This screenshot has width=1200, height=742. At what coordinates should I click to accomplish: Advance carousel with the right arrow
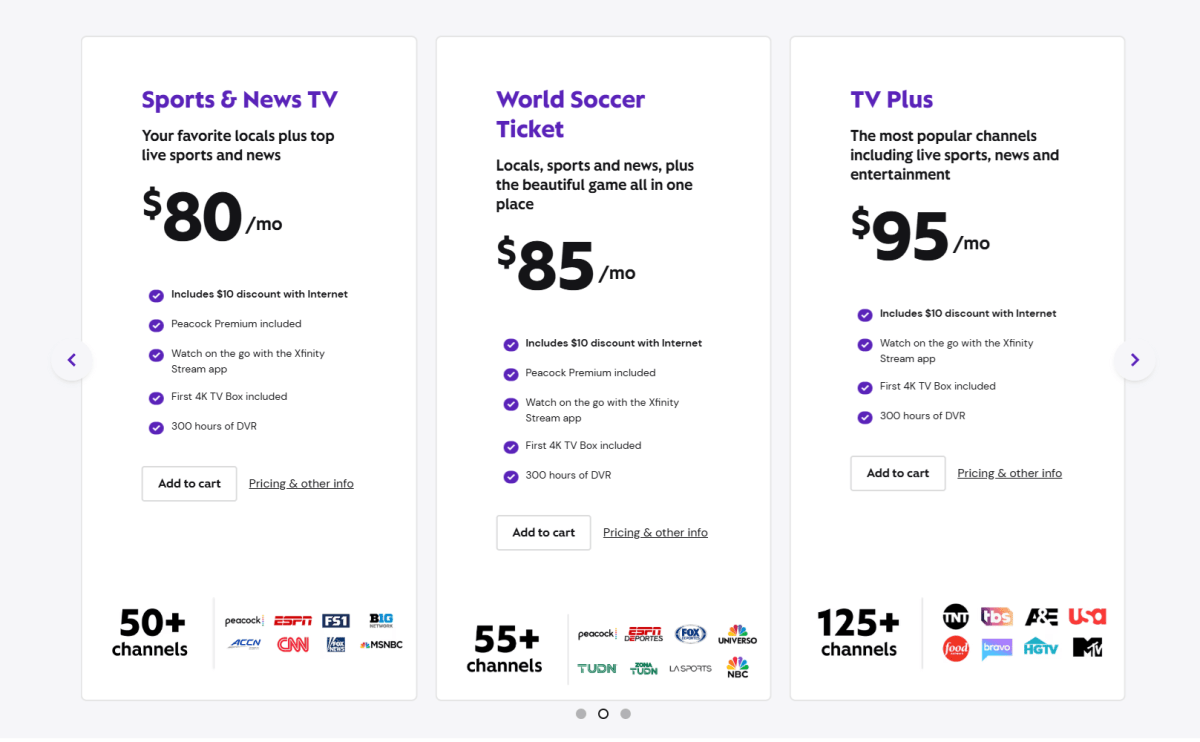click(x=1134, y=359)
